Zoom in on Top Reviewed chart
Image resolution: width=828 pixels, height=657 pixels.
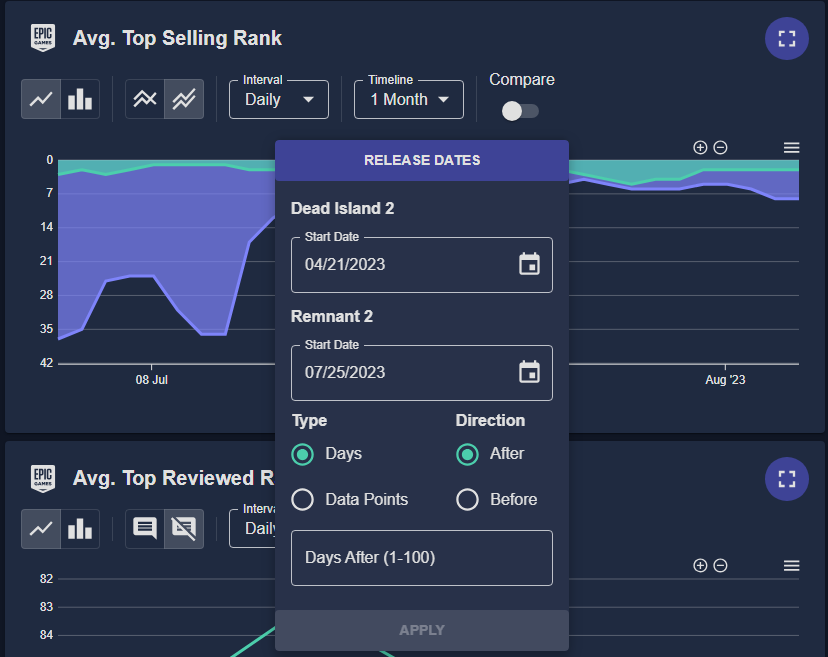pyautogui.click(x=700, y=566)
